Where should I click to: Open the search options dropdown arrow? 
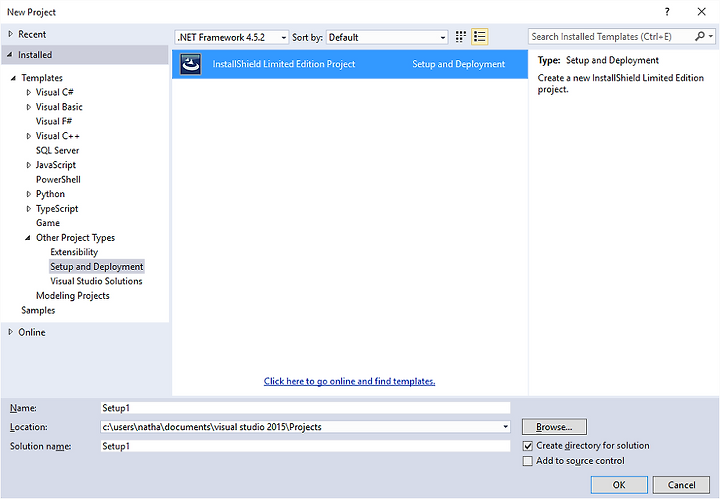[x=711, y=36]
